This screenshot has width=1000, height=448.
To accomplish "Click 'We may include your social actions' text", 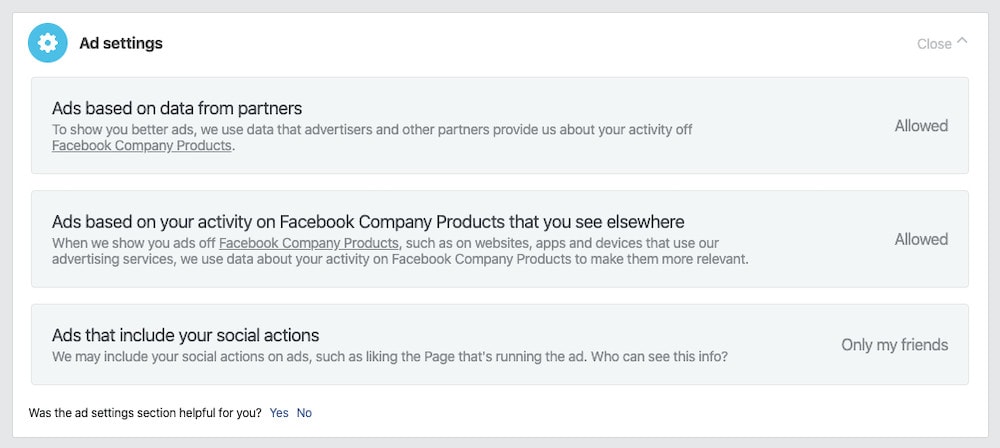I will 300,357.
